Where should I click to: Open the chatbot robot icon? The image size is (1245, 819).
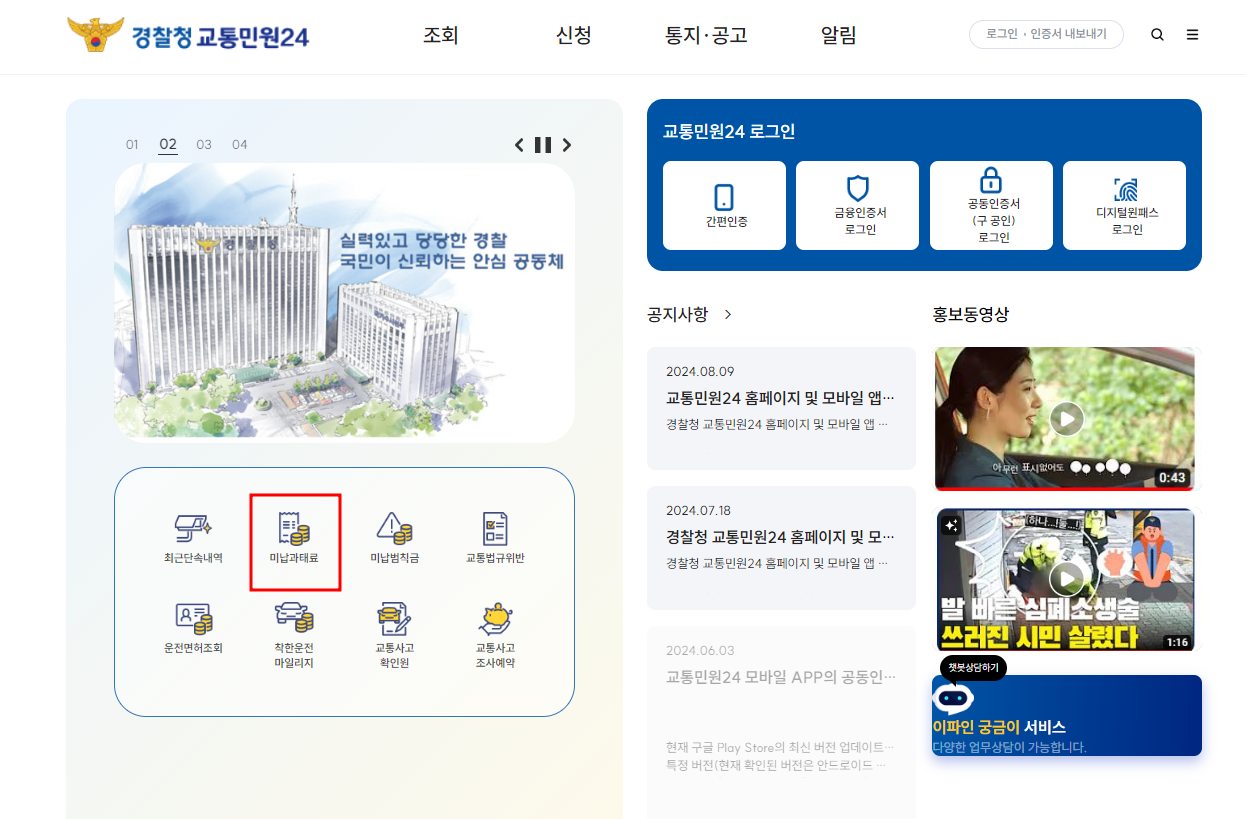point(953,698)
